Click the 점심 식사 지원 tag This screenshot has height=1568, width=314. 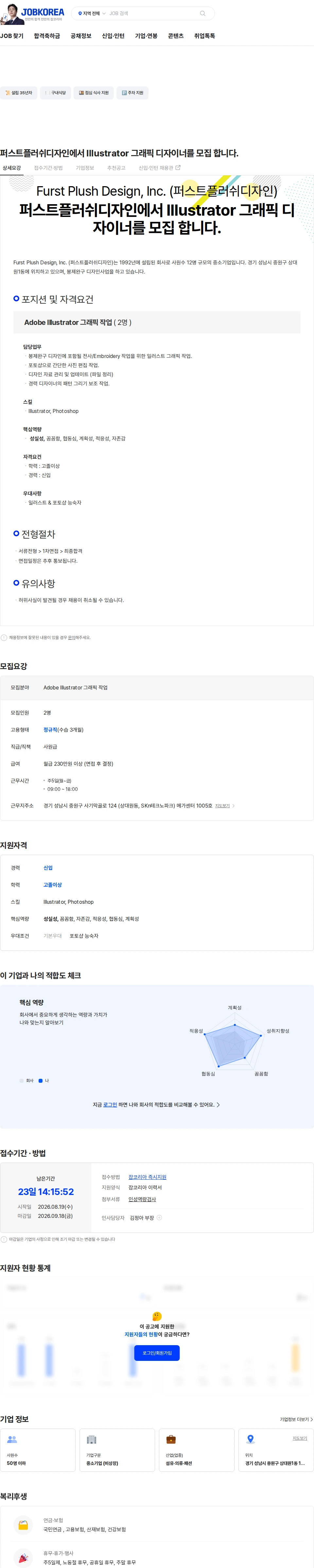pyautogui.click(x=94, y=93)
